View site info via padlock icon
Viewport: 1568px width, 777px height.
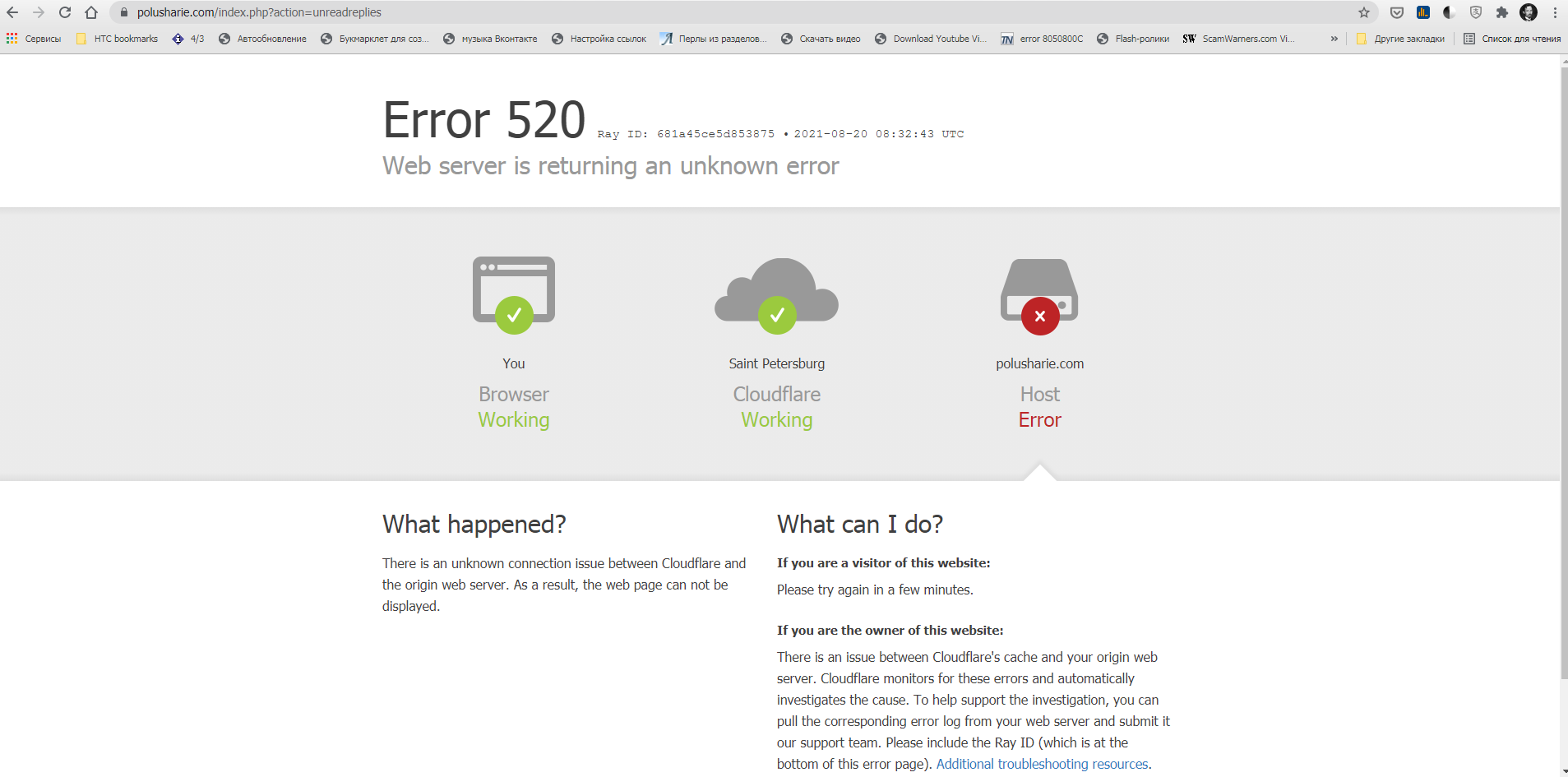(124, 12)
